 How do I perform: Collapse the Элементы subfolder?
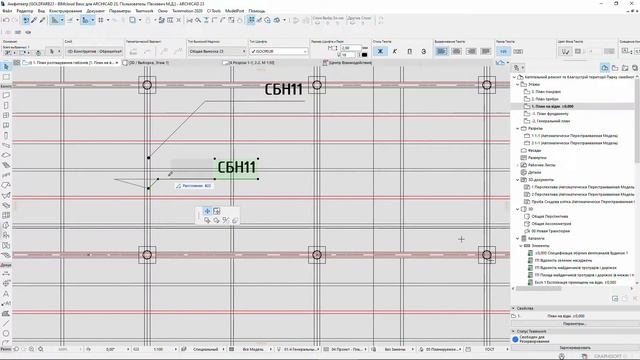(x=521, y=246)
